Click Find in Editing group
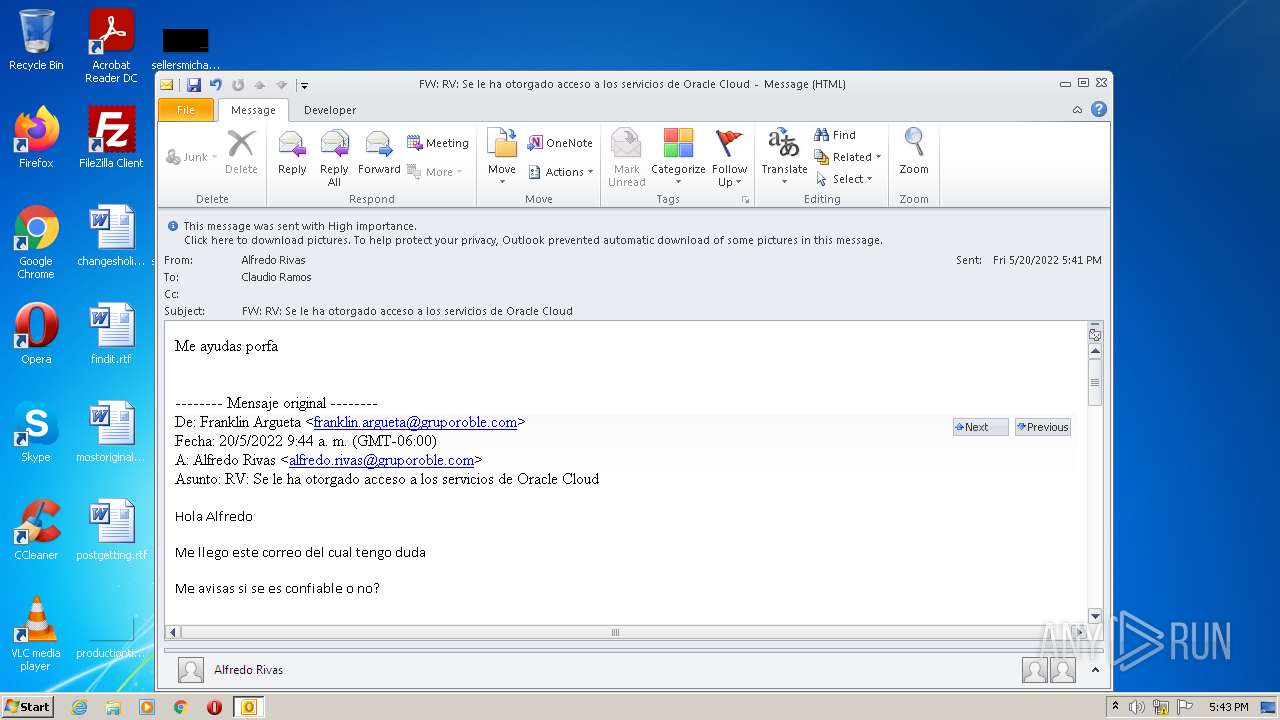Screen dimensions: 1280x720 (836, 135)
